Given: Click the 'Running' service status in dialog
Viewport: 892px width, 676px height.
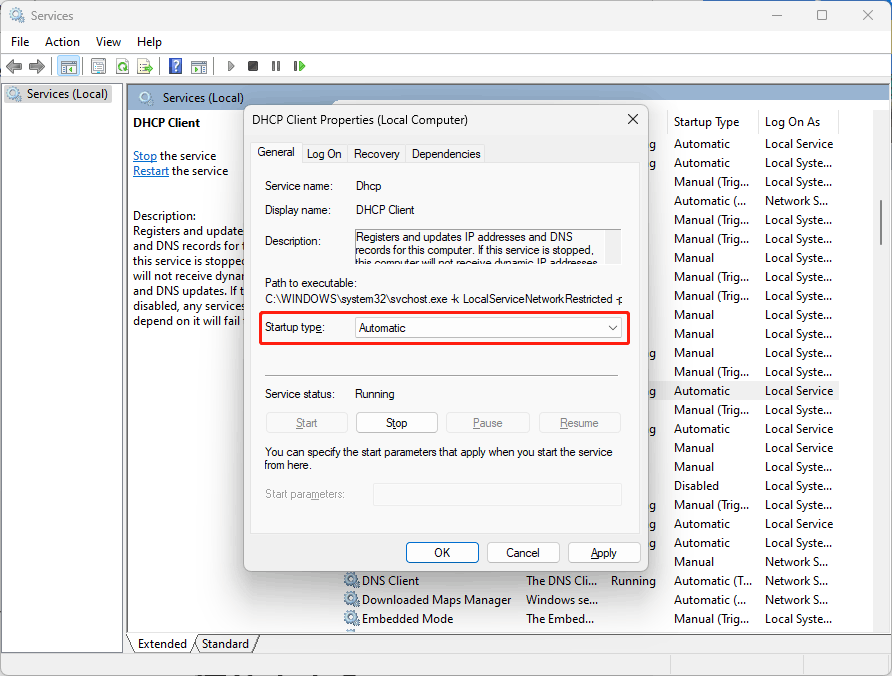Looking at the screenshot, I should 374,394.
